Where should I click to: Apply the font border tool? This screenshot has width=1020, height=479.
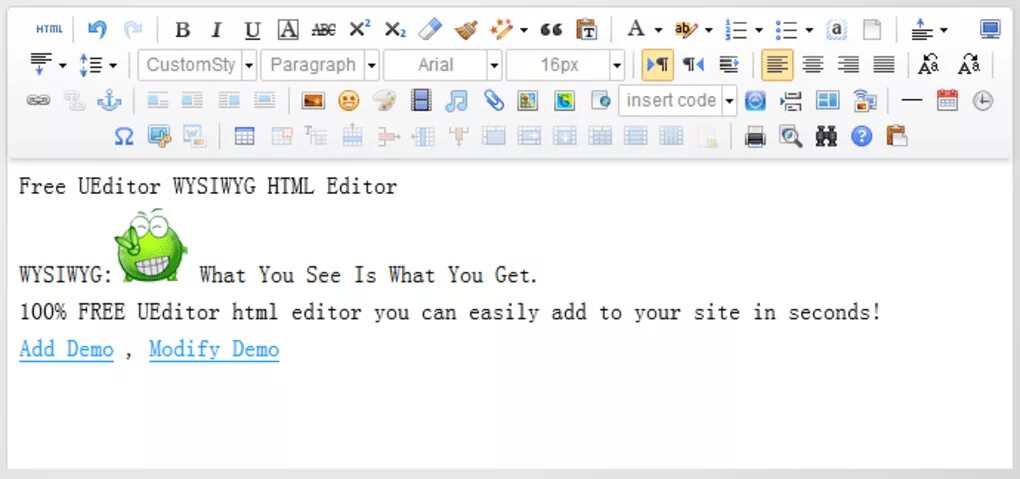tap(288, 29)
